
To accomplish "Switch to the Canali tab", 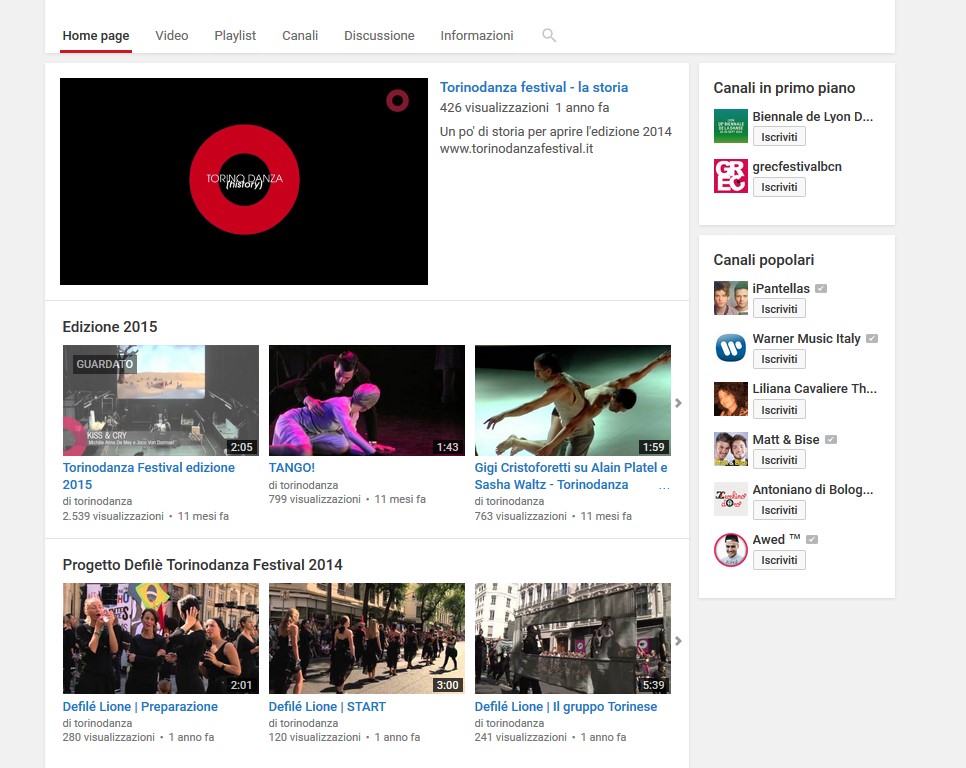I will [300, 36].
